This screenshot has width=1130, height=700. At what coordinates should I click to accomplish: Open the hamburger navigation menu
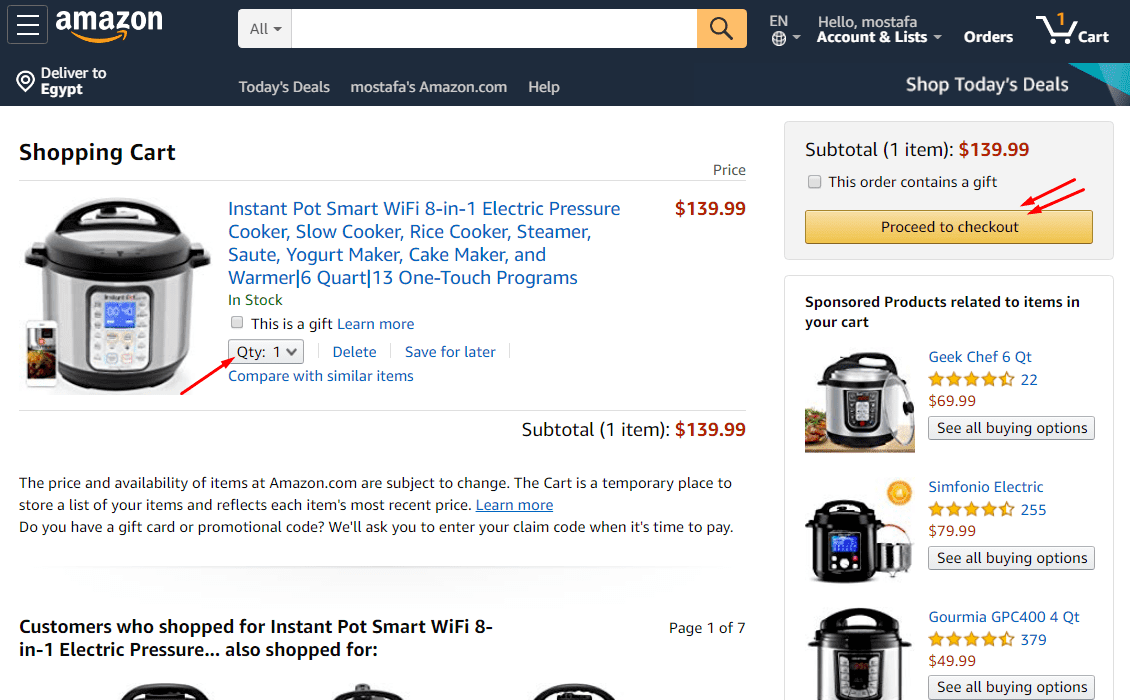click(27, 26)
